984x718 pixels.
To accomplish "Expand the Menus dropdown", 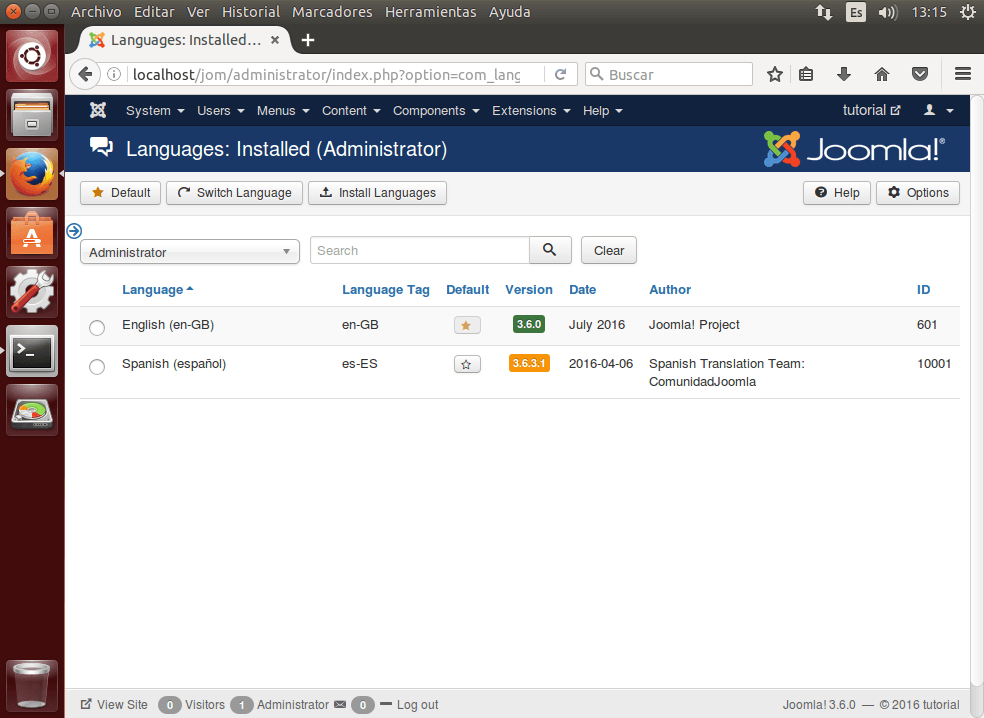I will pyautogui.click(x=283, y=111).
